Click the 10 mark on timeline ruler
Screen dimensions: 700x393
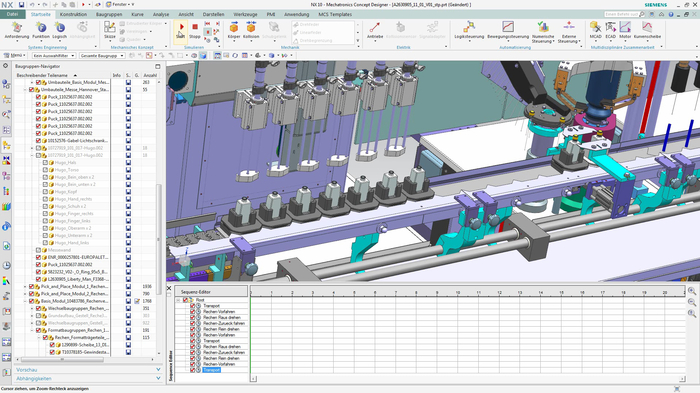click(458, 293)
